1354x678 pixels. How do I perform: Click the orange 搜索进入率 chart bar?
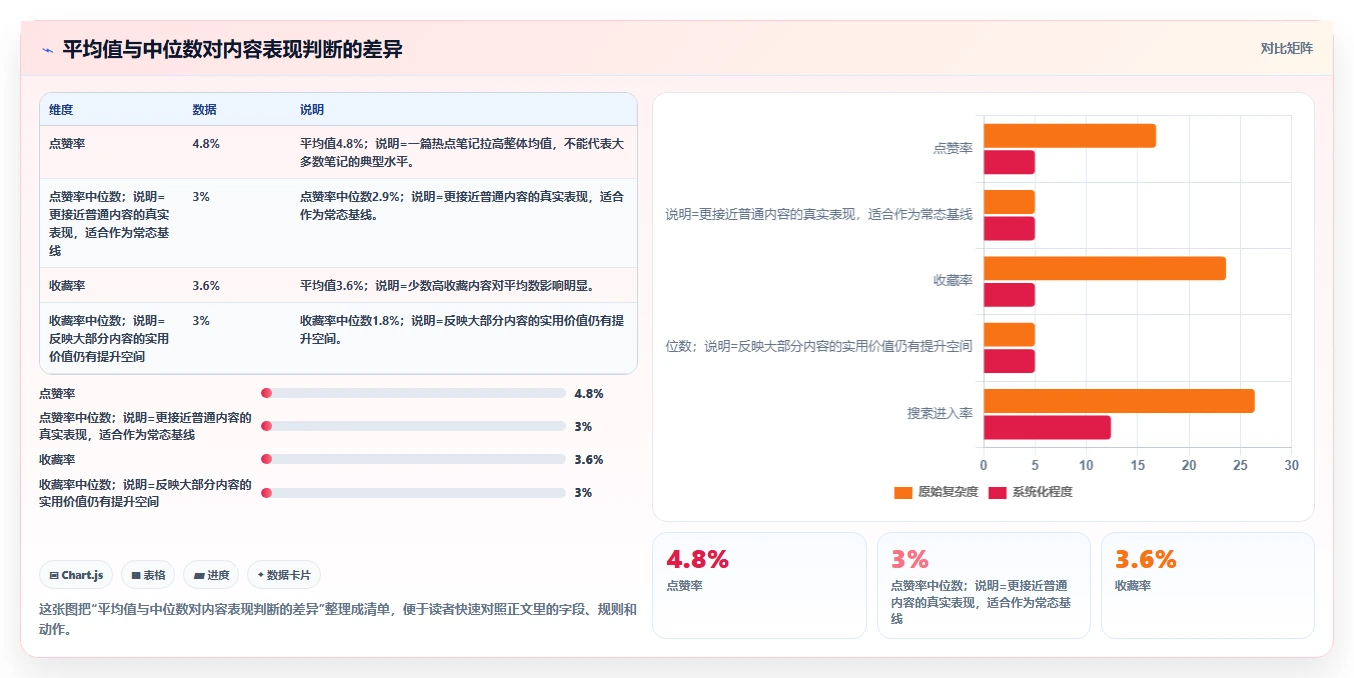[1119, 401]
